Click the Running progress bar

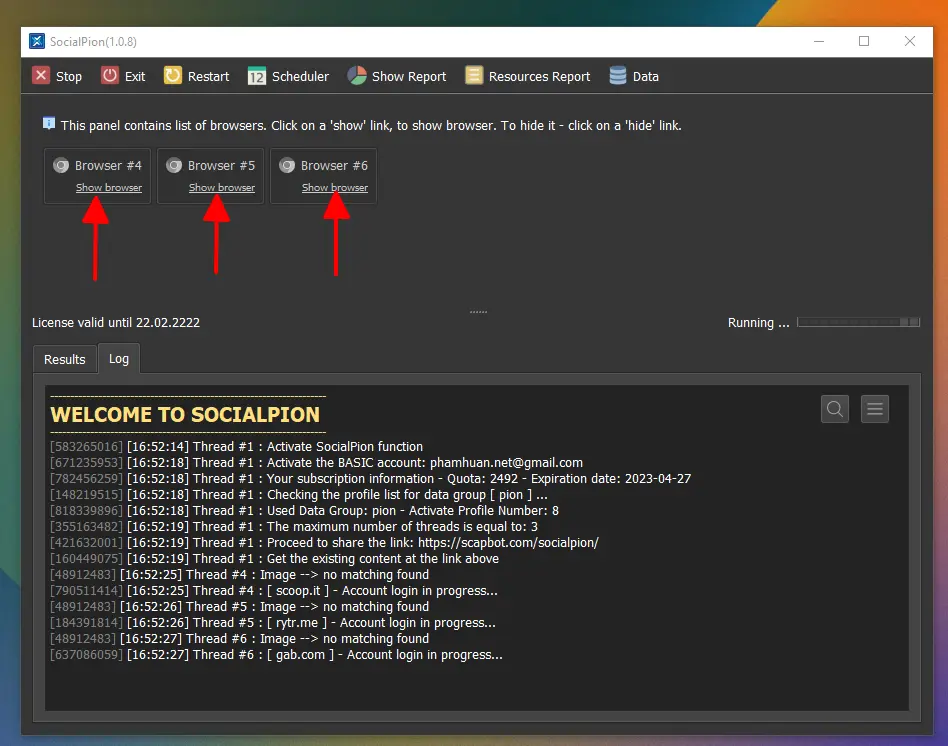[x=859, y=322]
